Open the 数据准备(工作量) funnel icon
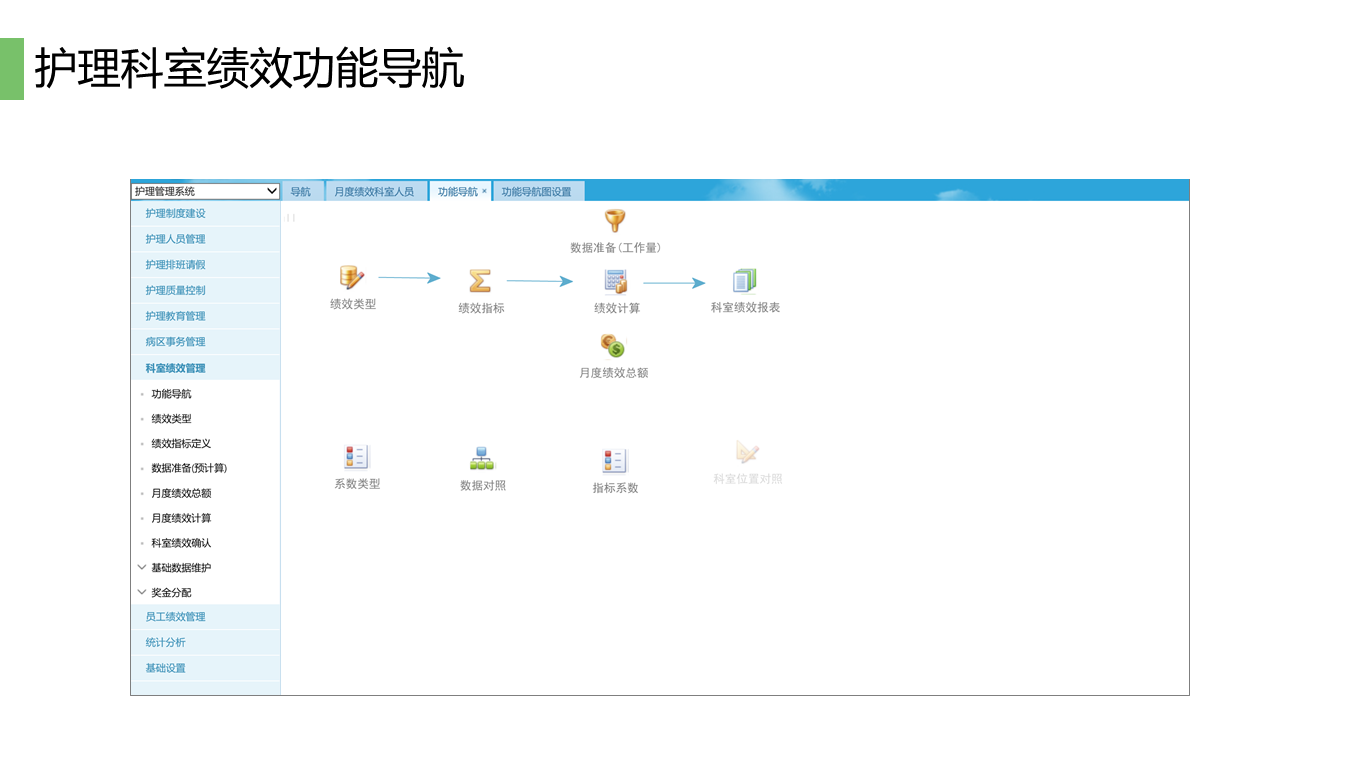The width and height of the screenshot is (1350, 759). (x=615, y=221)
